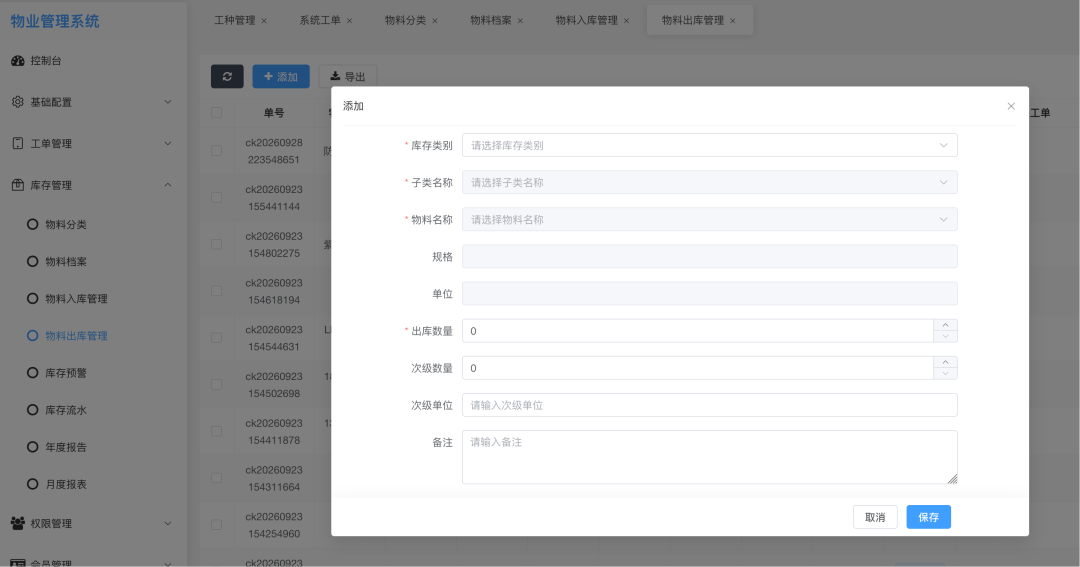Increase 次级数量 with up arrow

click(x=946, y=362)
